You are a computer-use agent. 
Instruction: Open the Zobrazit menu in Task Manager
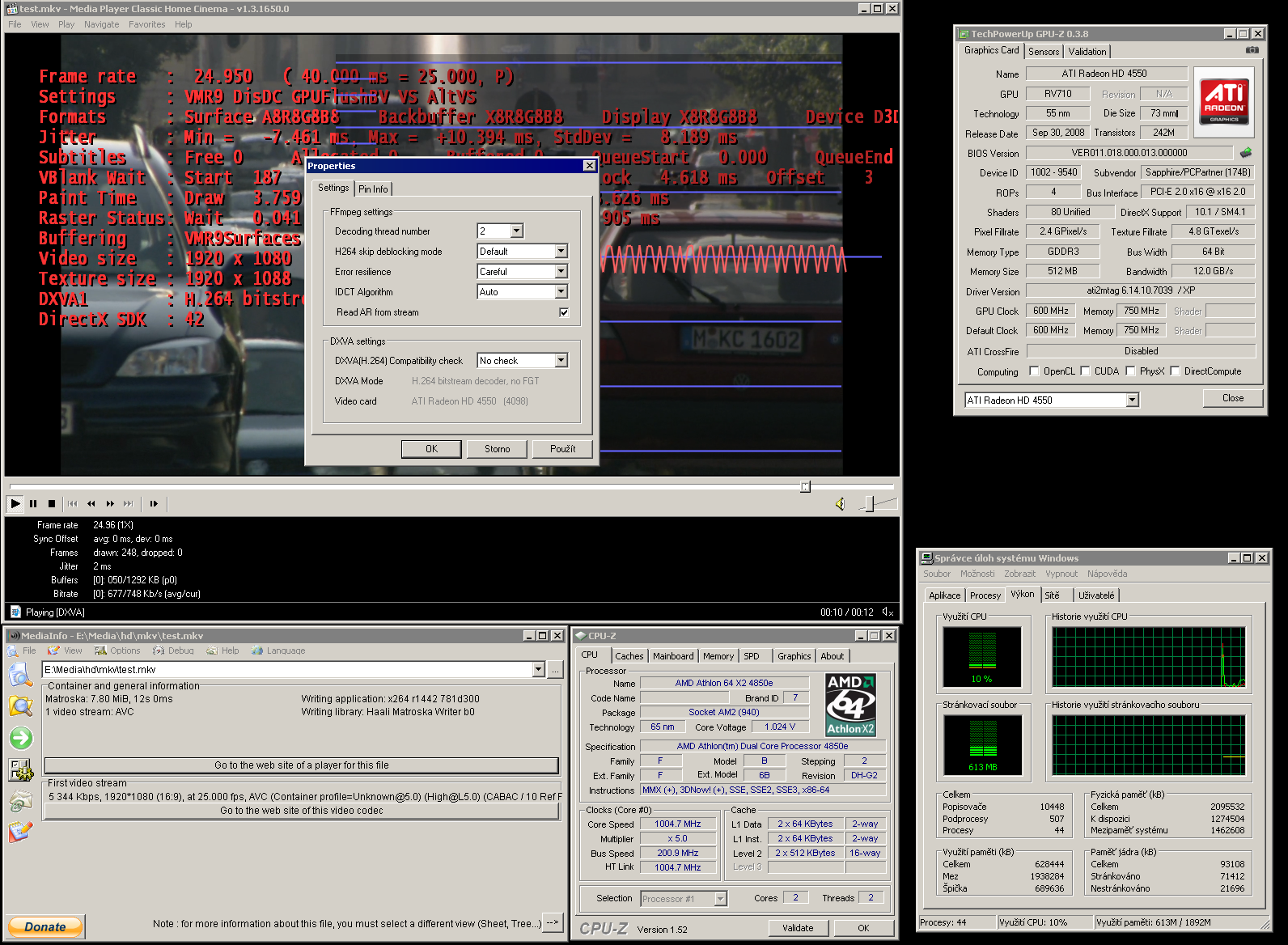pyautogui.click(x=1019, y=574)
